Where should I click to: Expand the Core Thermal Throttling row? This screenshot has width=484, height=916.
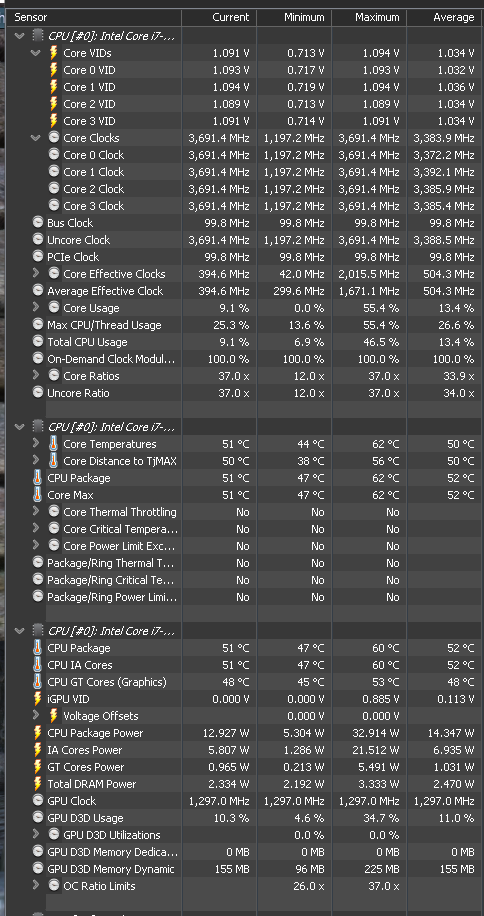[x=36, y=511]
